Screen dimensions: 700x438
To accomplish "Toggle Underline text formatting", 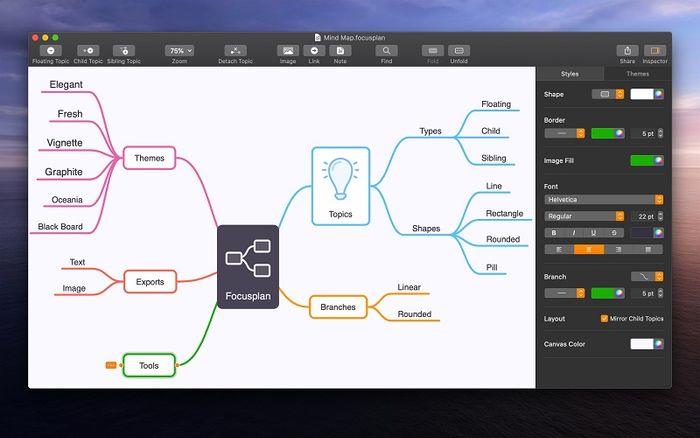I will coord(593,233).
